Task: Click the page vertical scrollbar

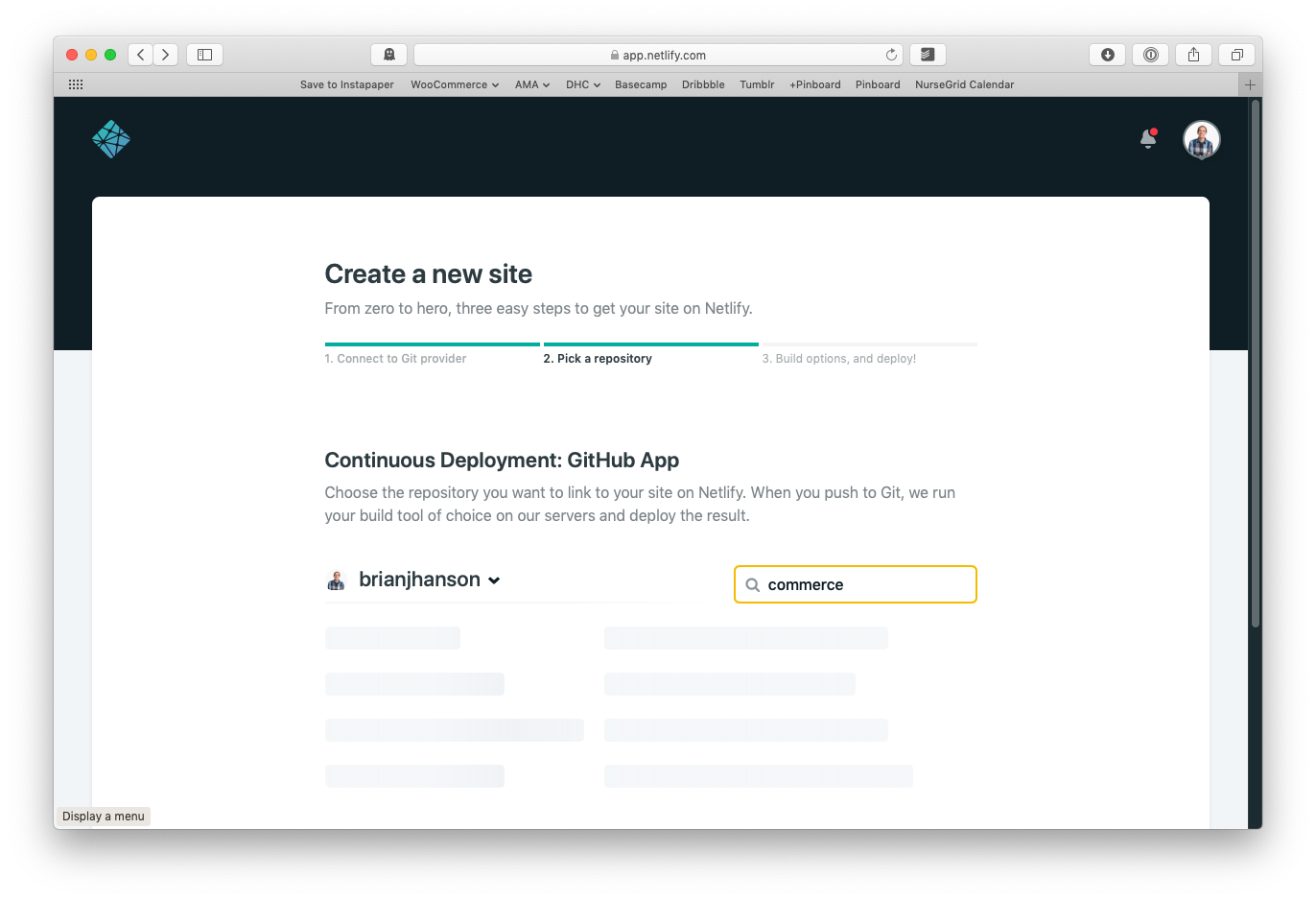Action: [1256, 365]
